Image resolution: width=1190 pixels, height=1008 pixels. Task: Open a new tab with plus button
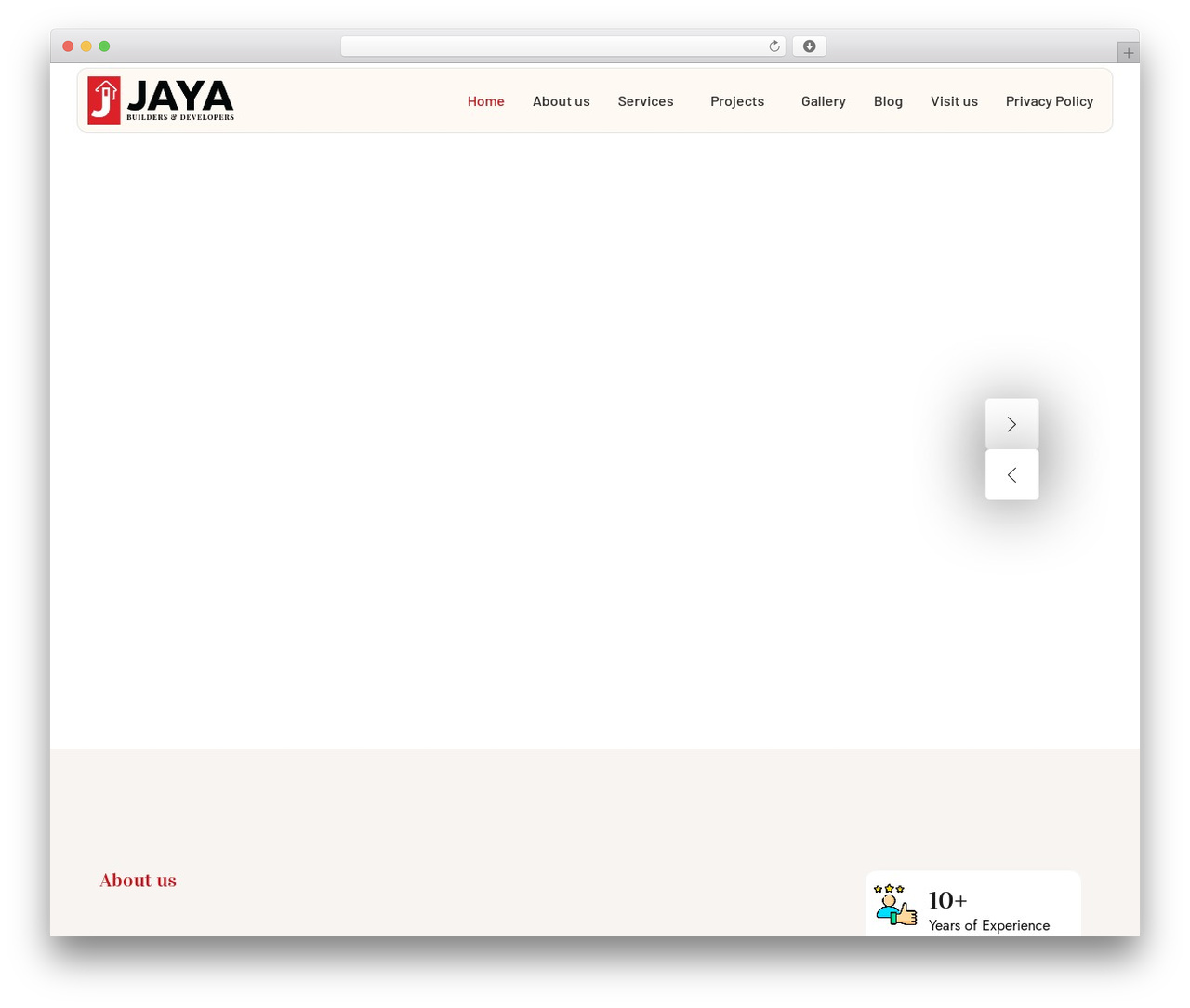coord(1128,53)
